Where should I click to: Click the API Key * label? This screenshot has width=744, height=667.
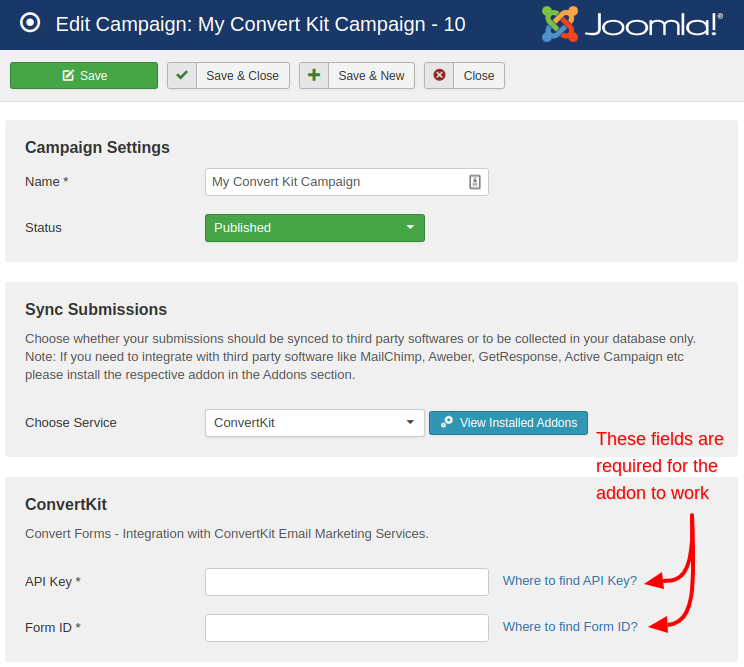coord(53,582)
